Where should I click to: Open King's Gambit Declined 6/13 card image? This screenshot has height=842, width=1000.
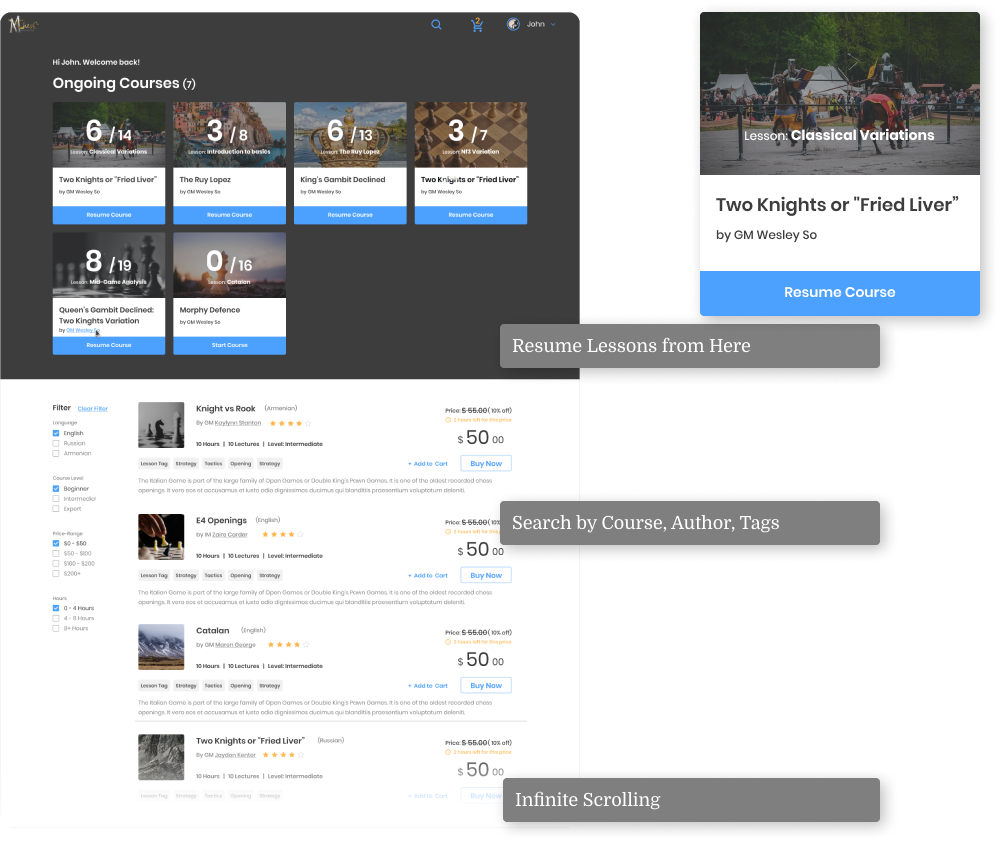point(350,135)
